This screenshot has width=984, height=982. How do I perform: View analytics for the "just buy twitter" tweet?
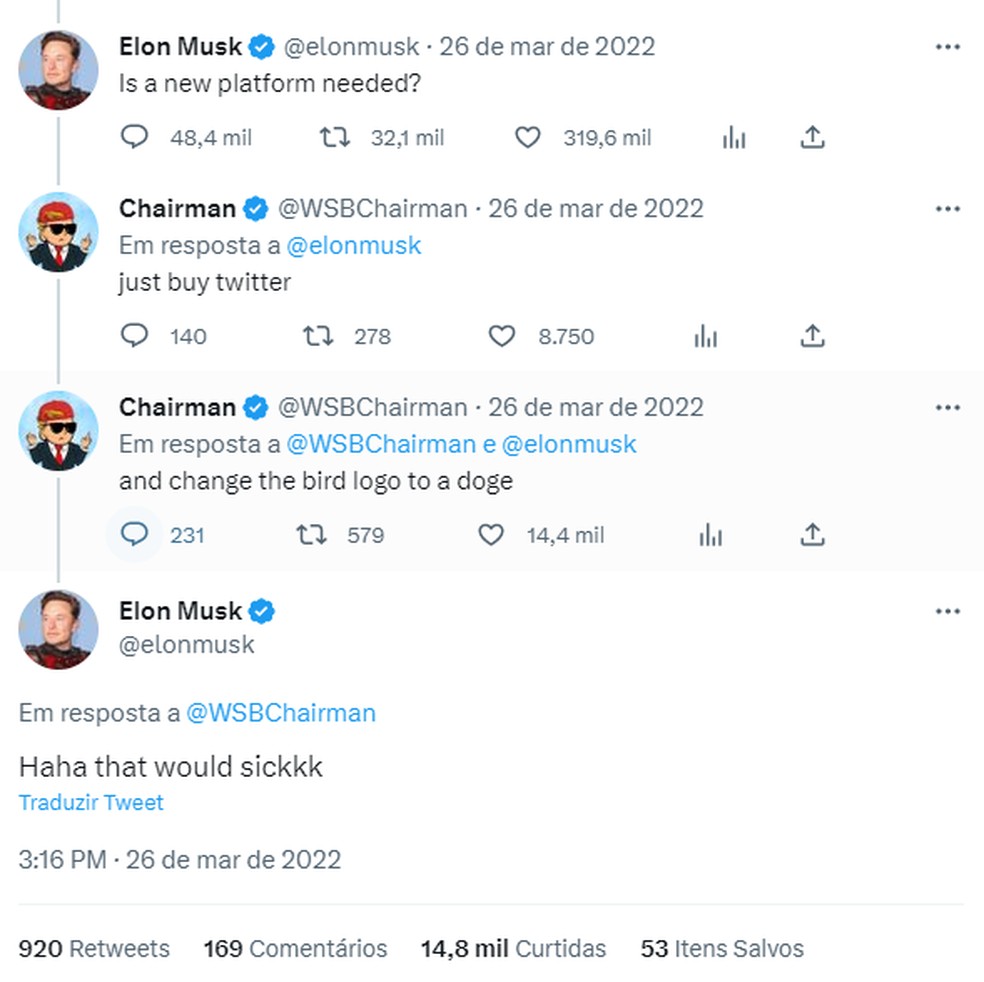(706, 336)
